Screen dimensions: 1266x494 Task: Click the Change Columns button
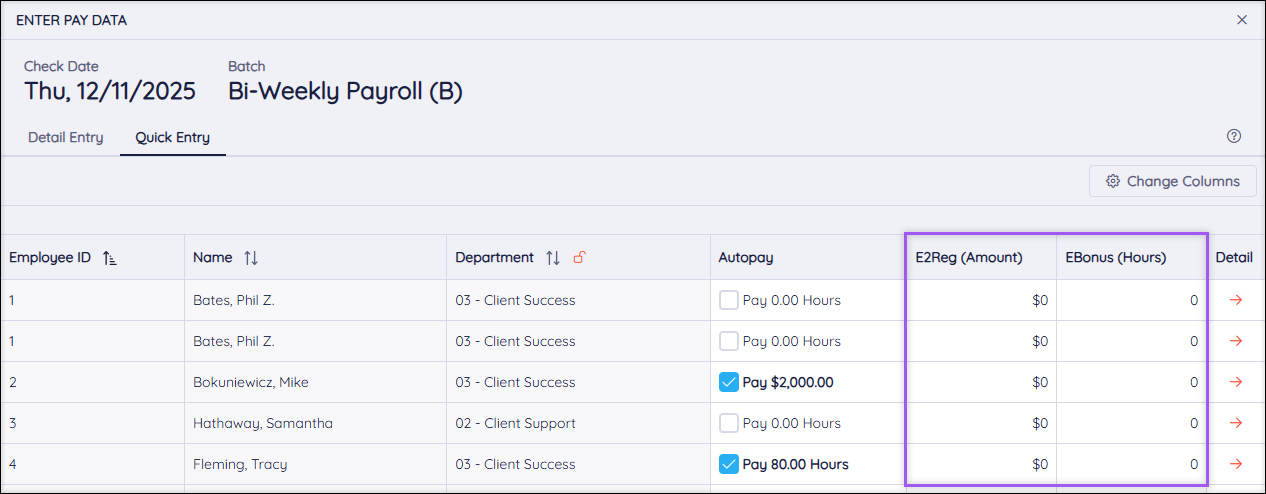pyautogui.click(x=1173, y=181)
